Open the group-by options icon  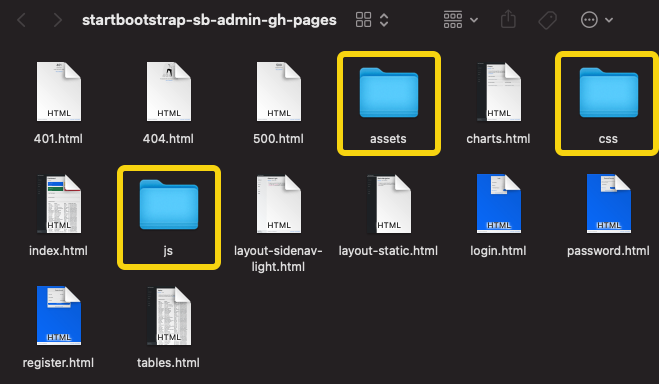point(453,20)
